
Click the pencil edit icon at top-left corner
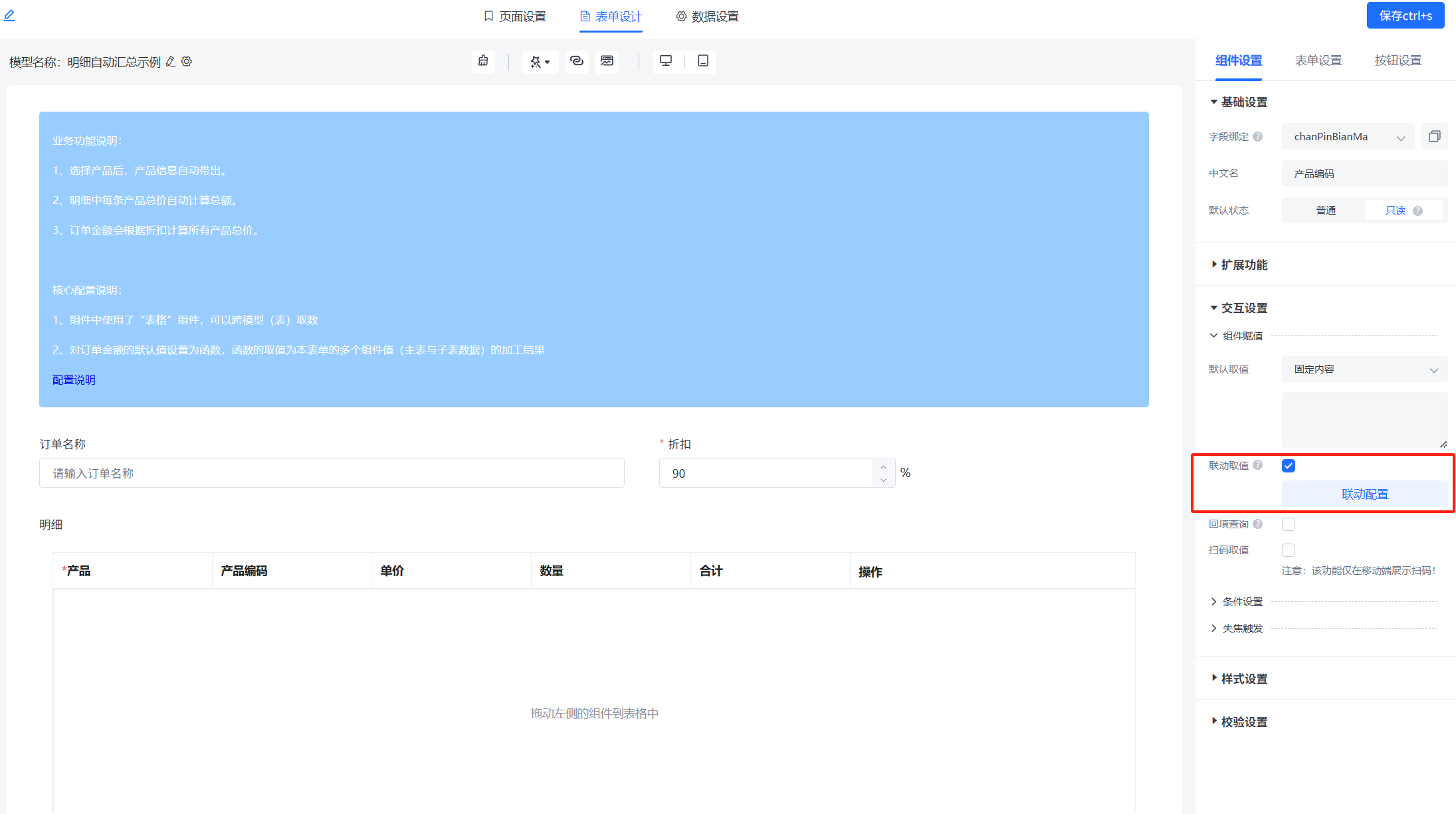click(x=9, y=15)
